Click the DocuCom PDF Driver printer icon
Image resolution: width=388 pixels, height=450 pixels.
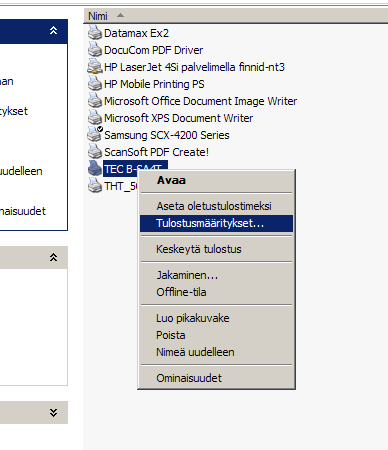point(95,50)
